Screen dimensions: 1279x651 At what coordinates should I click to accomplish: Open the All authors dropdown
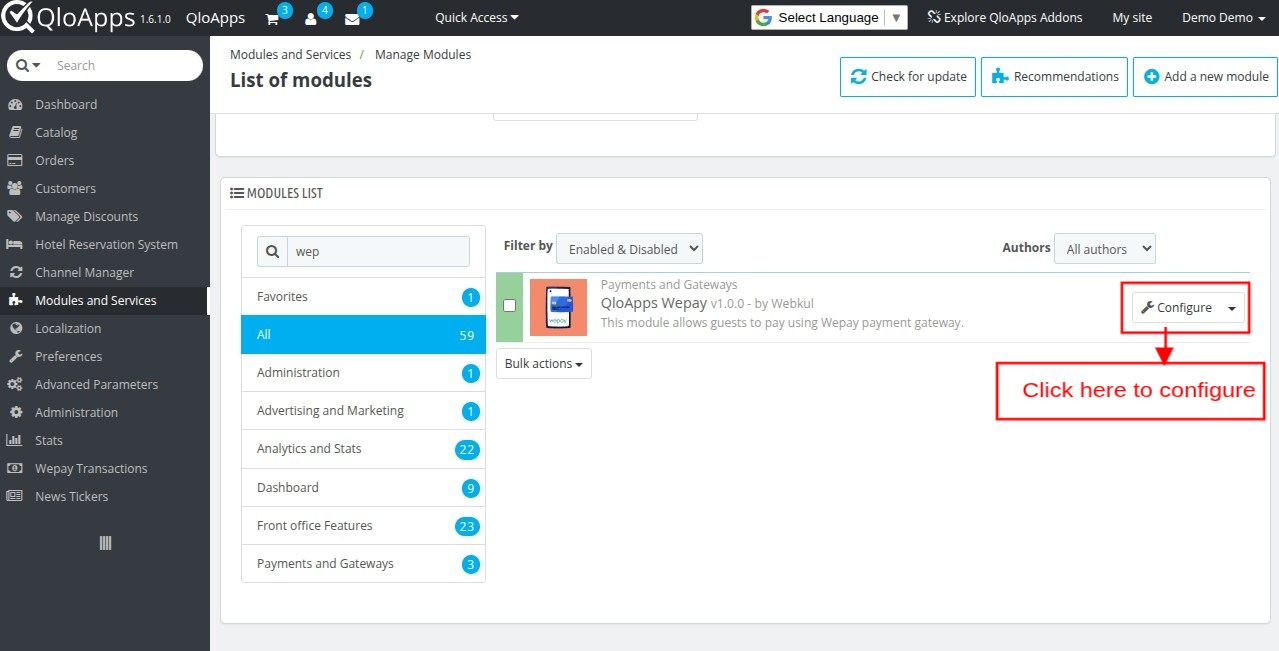tap(1104, 249)
